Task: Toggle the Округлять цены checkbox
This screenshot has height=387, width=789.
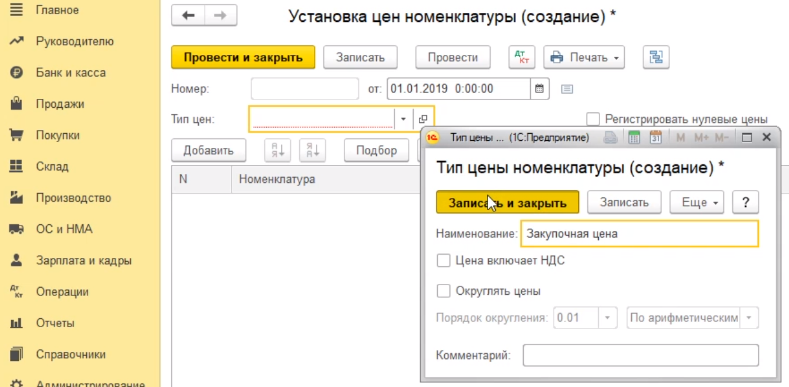Action: point(443,291)
